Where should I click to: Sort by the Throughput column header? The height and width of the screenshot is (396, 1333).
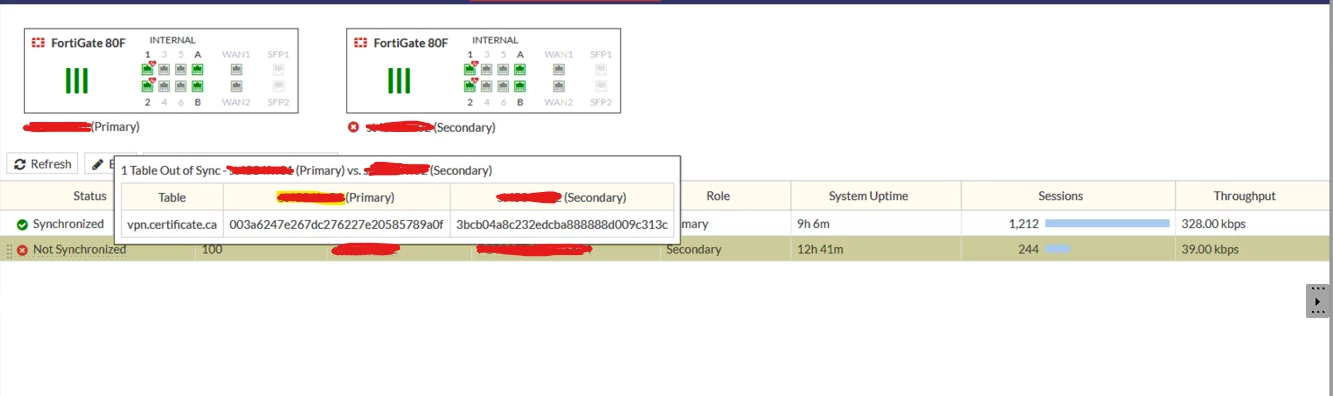(x=1244, y=196)
